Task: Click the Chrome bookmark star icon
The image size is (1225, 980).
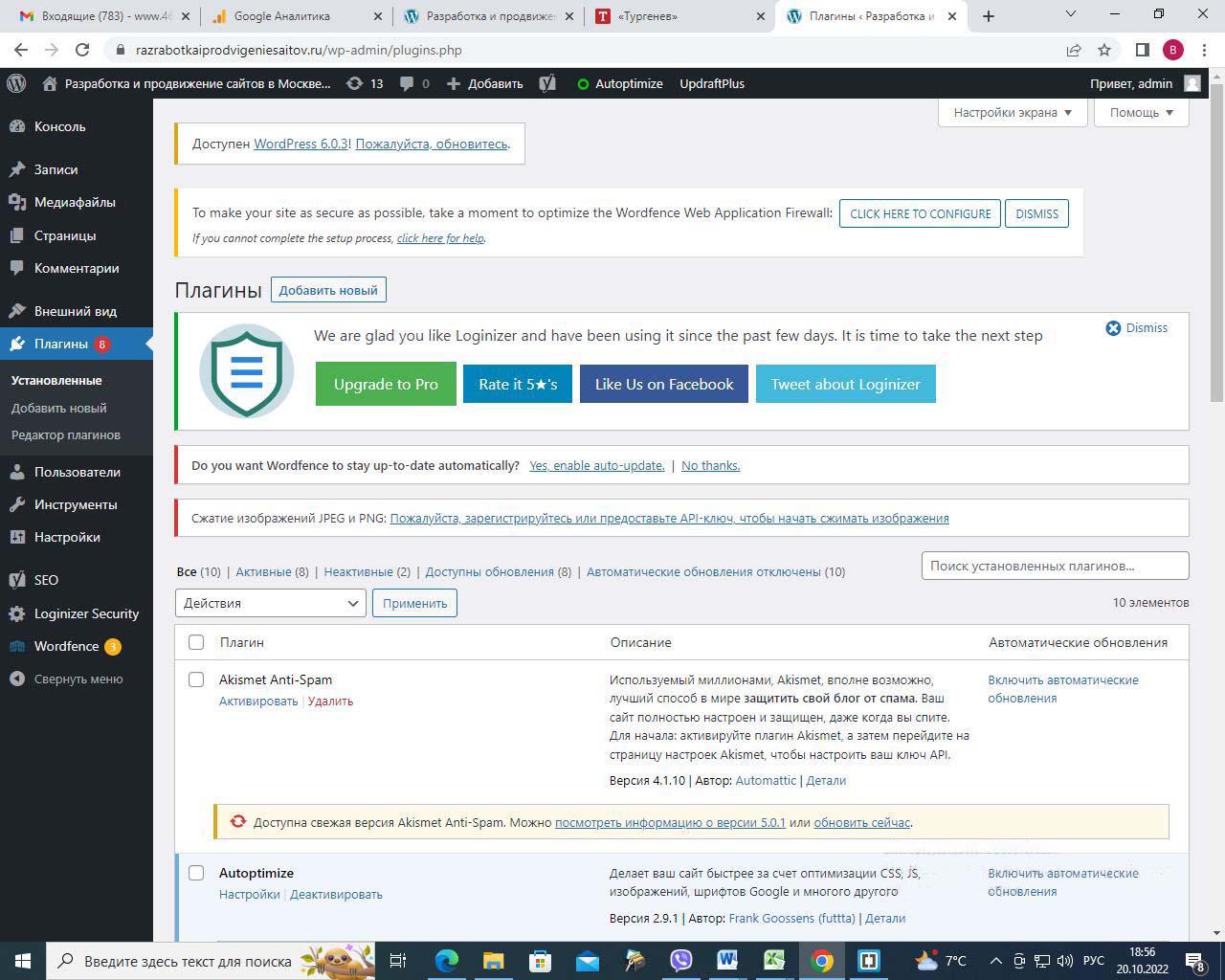Action: coord(1104,50)
